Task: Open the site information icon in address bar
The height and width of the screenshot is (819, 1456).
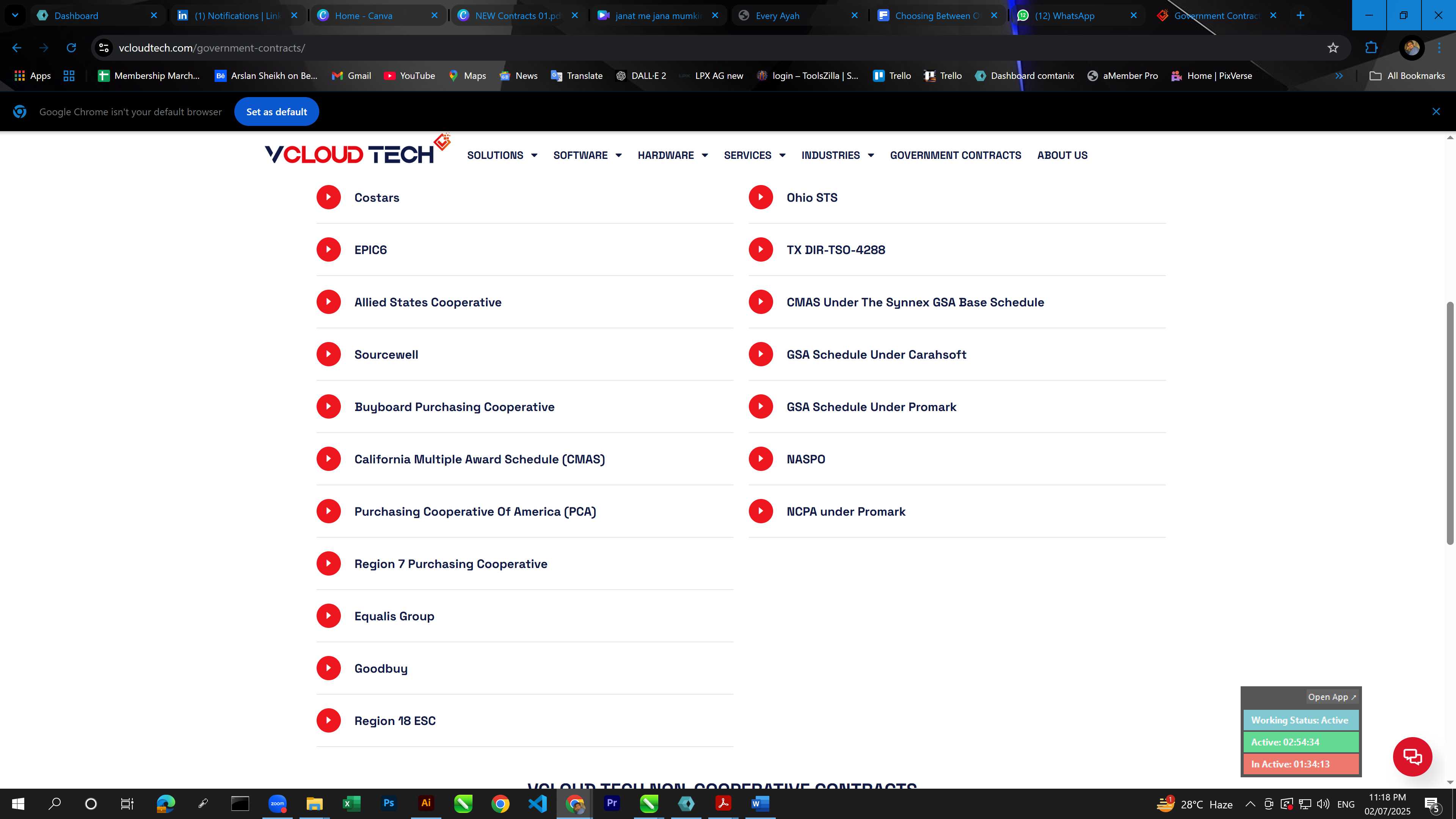Action: click(x=104, y=48)
